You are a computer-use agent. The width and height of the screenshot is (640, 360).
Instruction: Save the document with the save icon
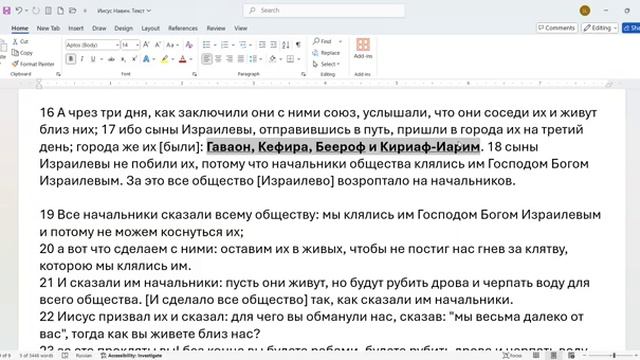7,11
